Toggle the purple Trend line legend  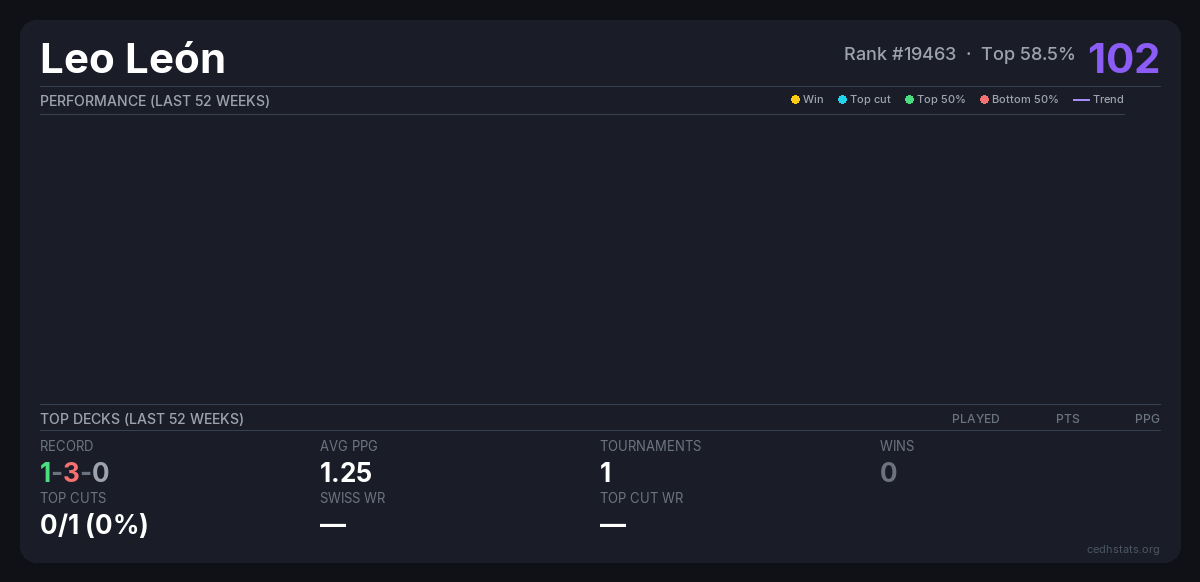1081,100
